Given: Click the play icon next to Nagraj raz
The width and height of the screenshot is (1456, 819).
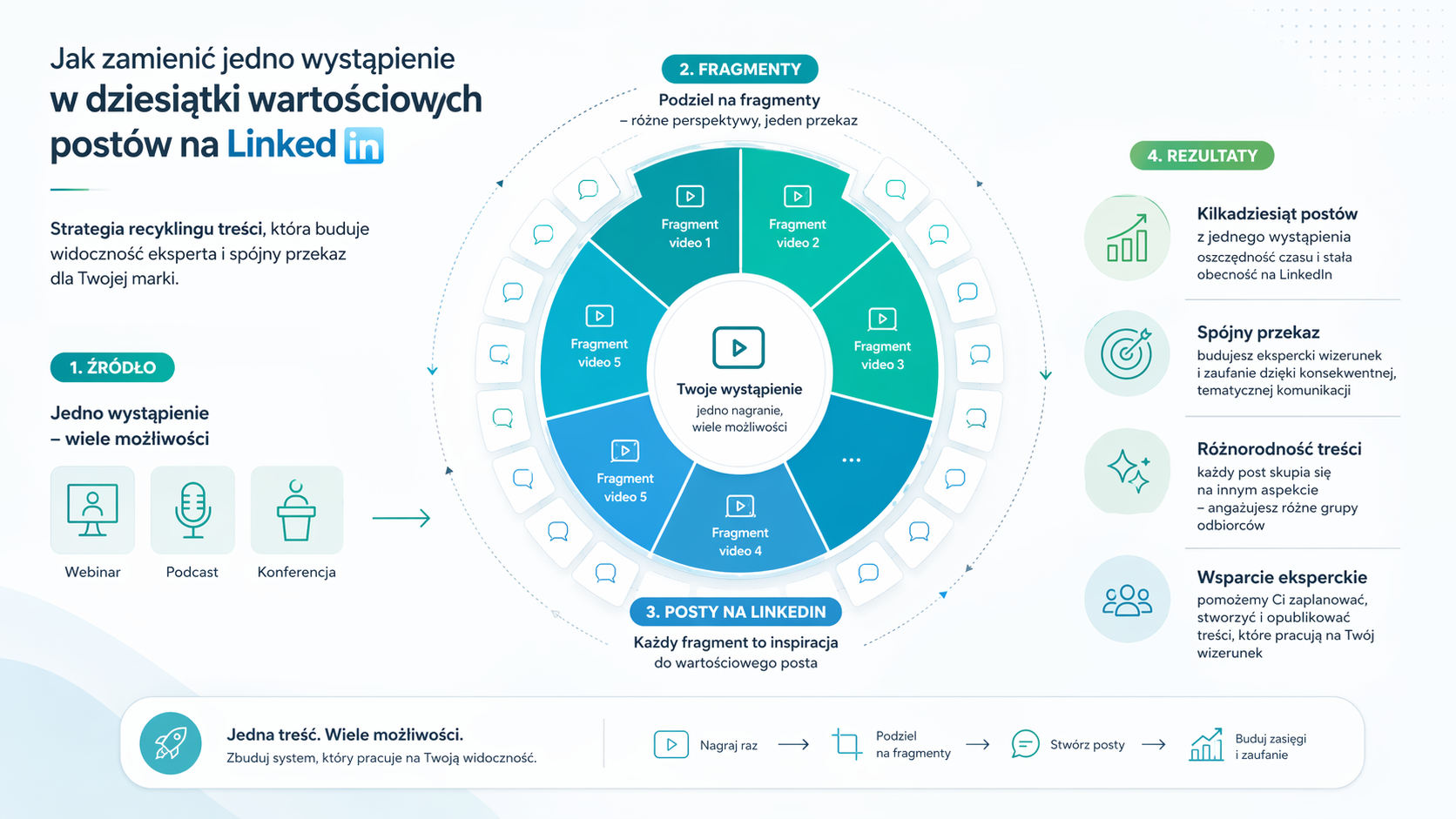Looking at the screenshot, I should (671, 744).
